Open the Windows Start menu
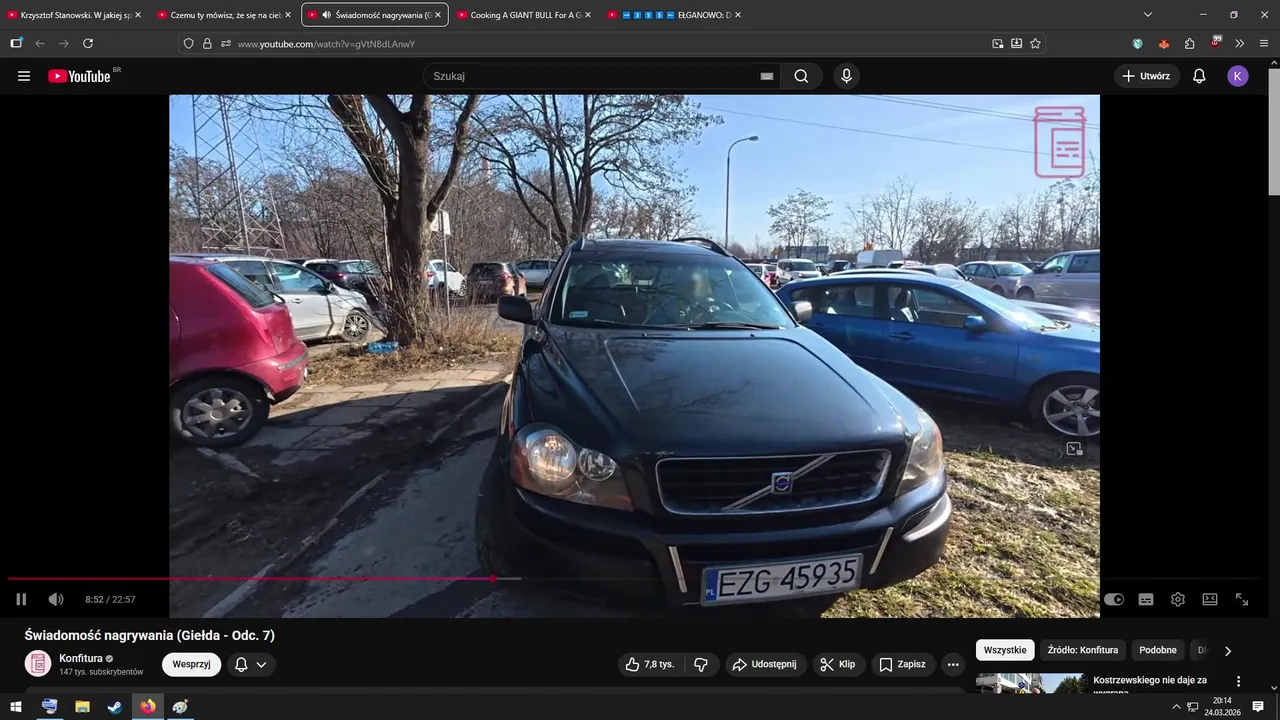The image size is (1280, 720). tap(16, 707)
